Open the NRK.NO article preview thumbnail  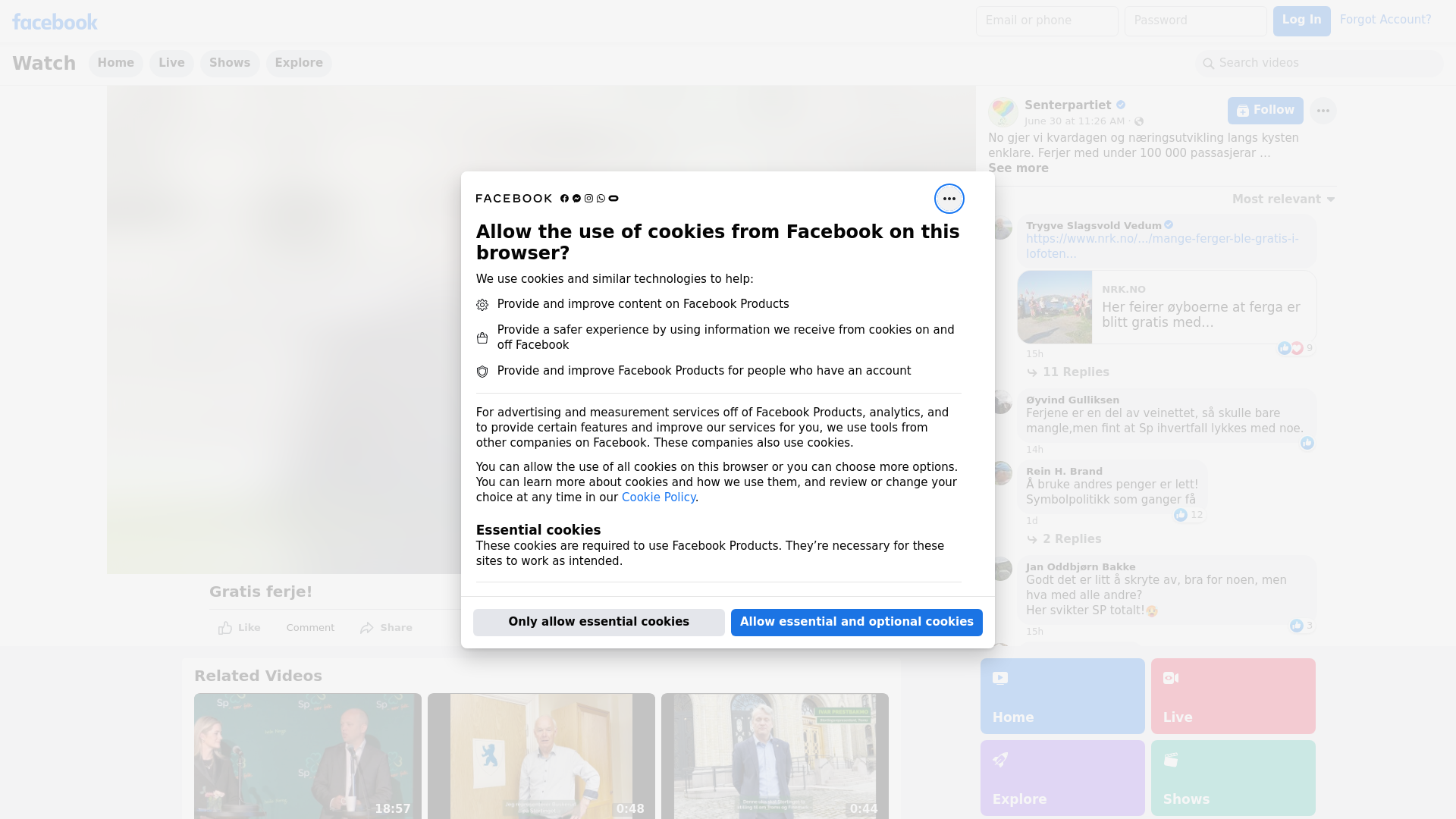tap(1054, 307)
